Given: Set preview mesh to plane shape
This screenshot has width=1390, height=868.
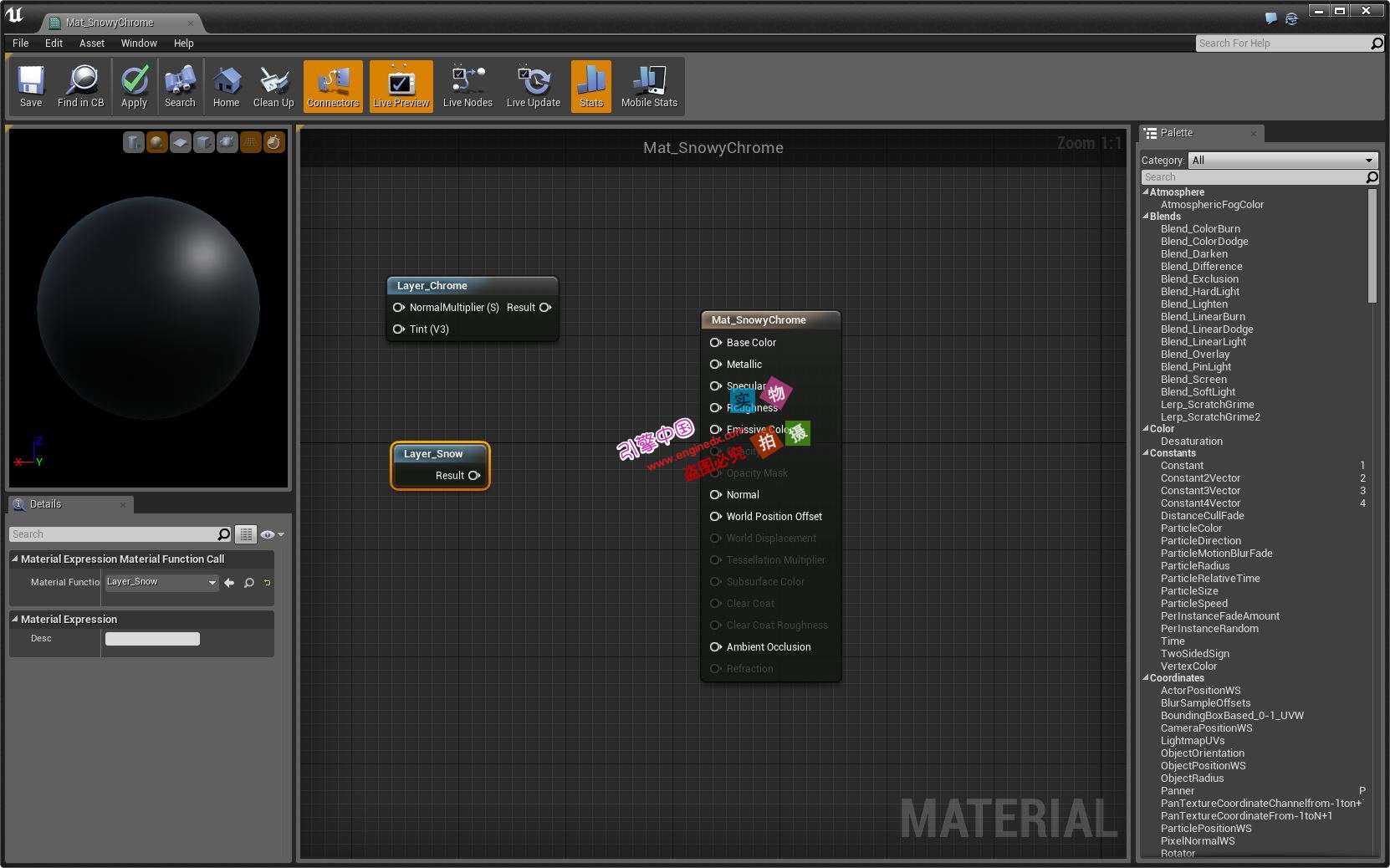Looking at the screenshot, I should [x=181, y=143].
